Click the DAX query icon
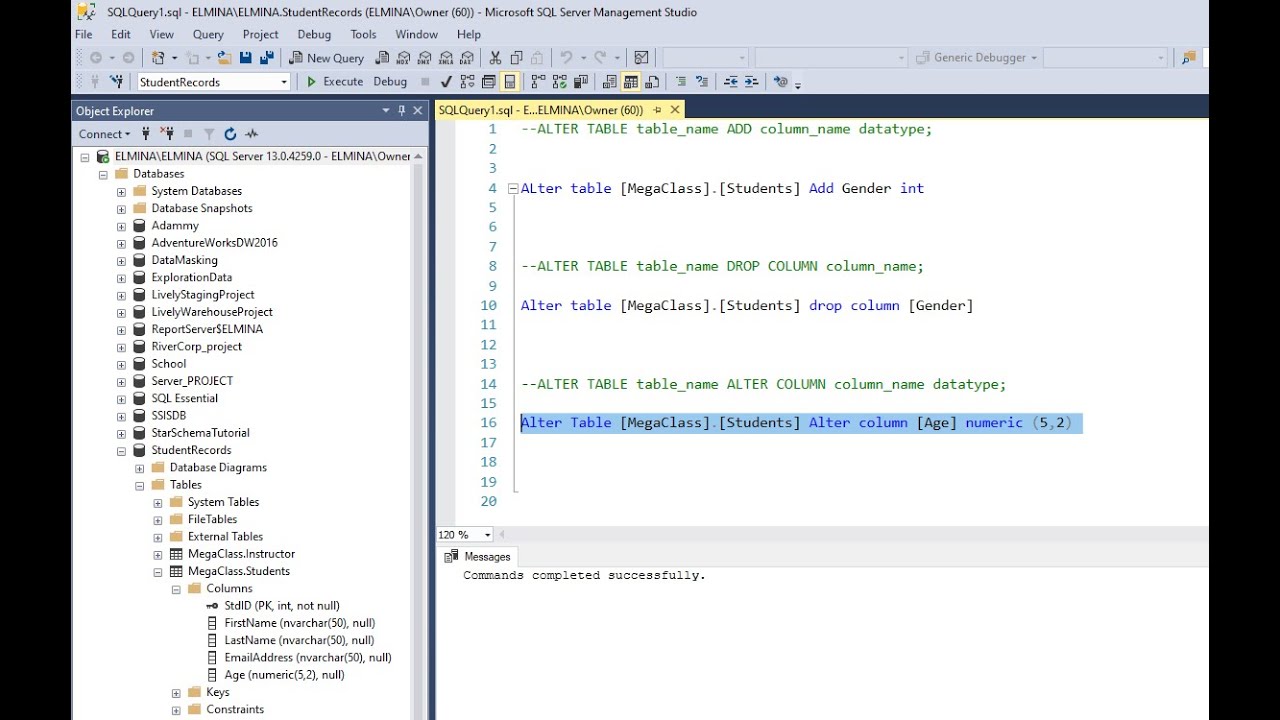The width and height of the screenshot is (1280, 720). point(467,58)
